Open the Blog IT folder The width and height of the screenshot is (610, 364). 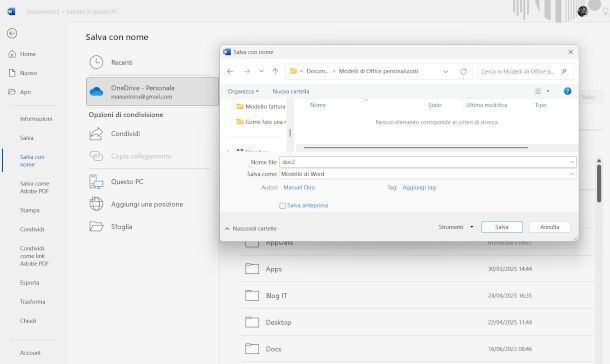pyautogui.click(x=417, y=296)
